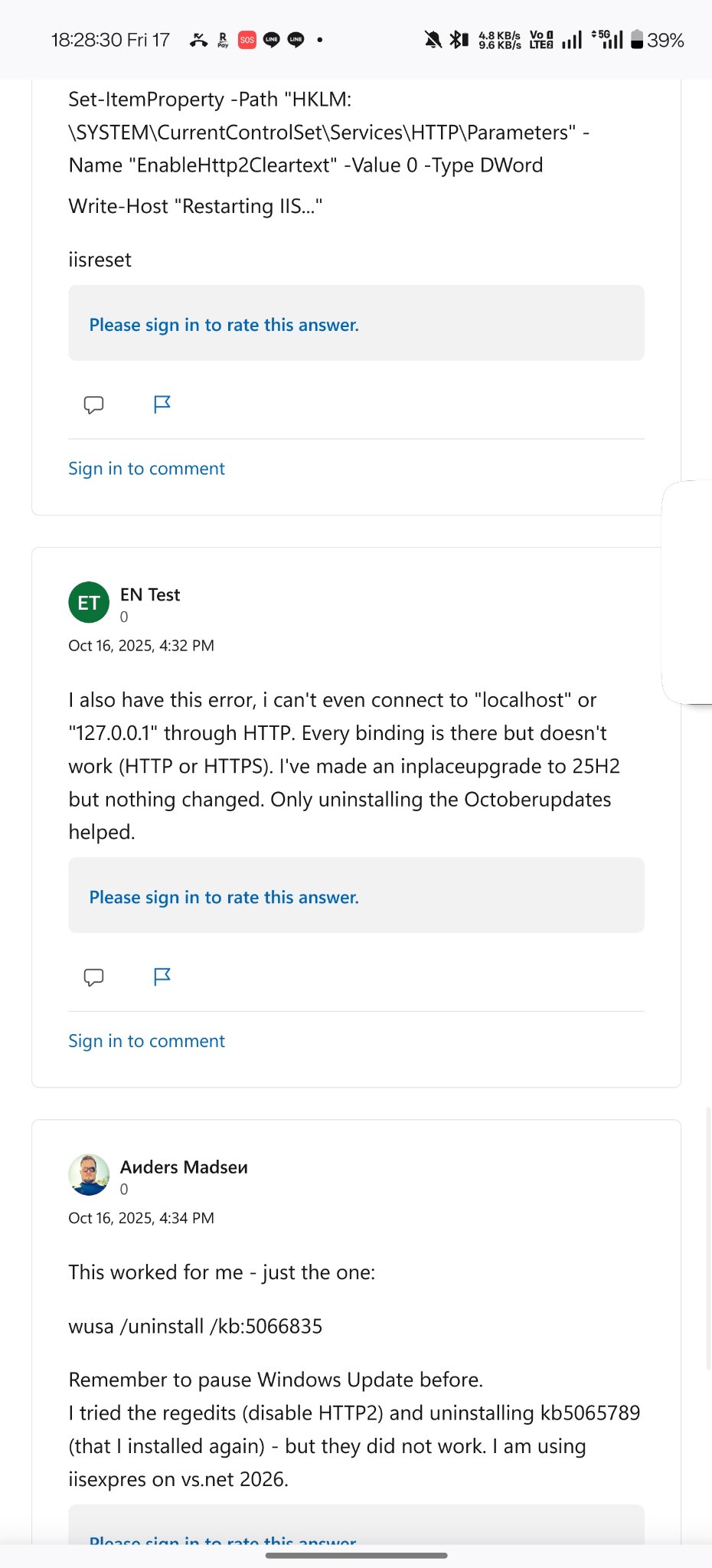Tap the white floating side panel handle
The image size is (712, 1568).
[x=688, y=591]
